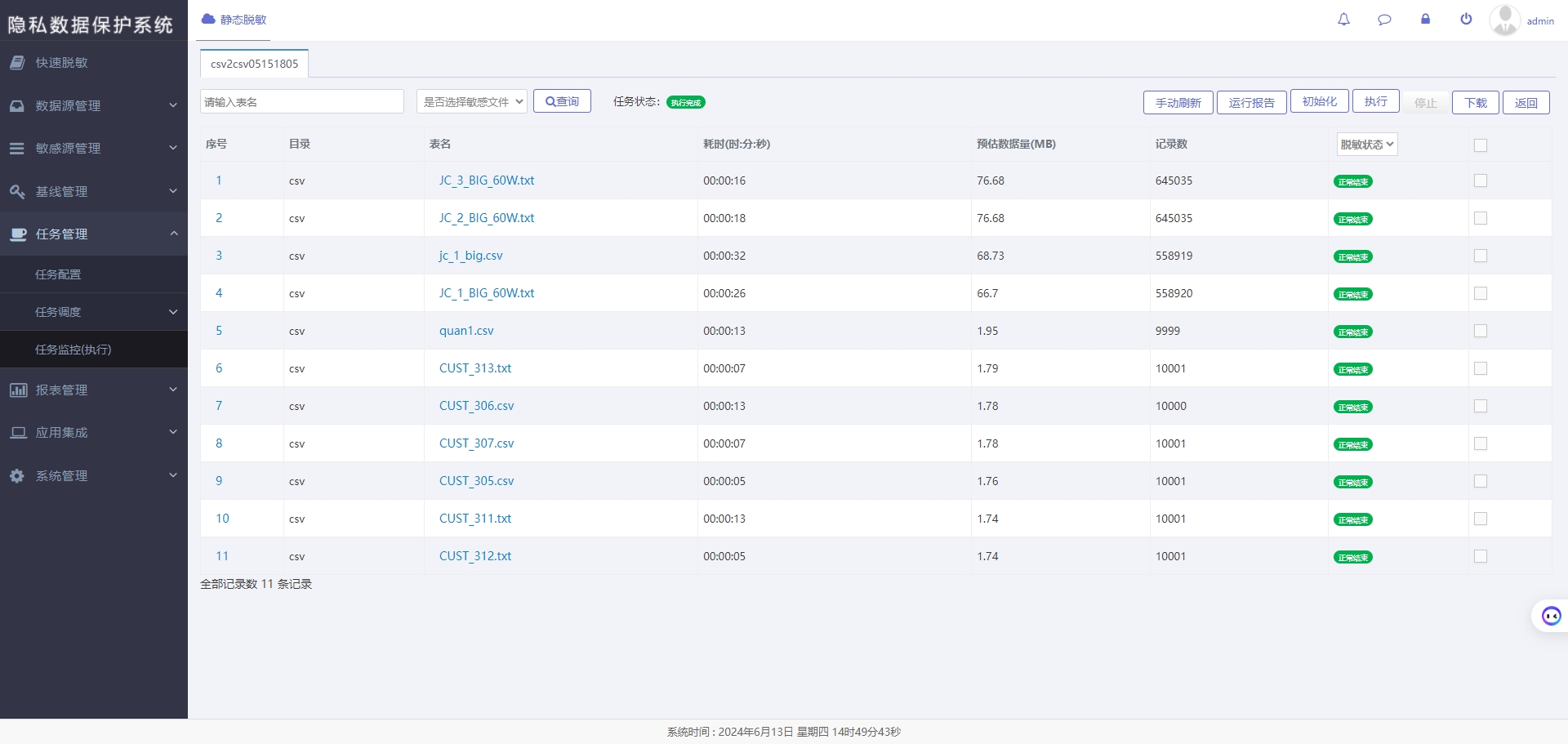Tick the select-all checkbox in table header
This screenshot has height=744, width=1568.
(1481, 145)
